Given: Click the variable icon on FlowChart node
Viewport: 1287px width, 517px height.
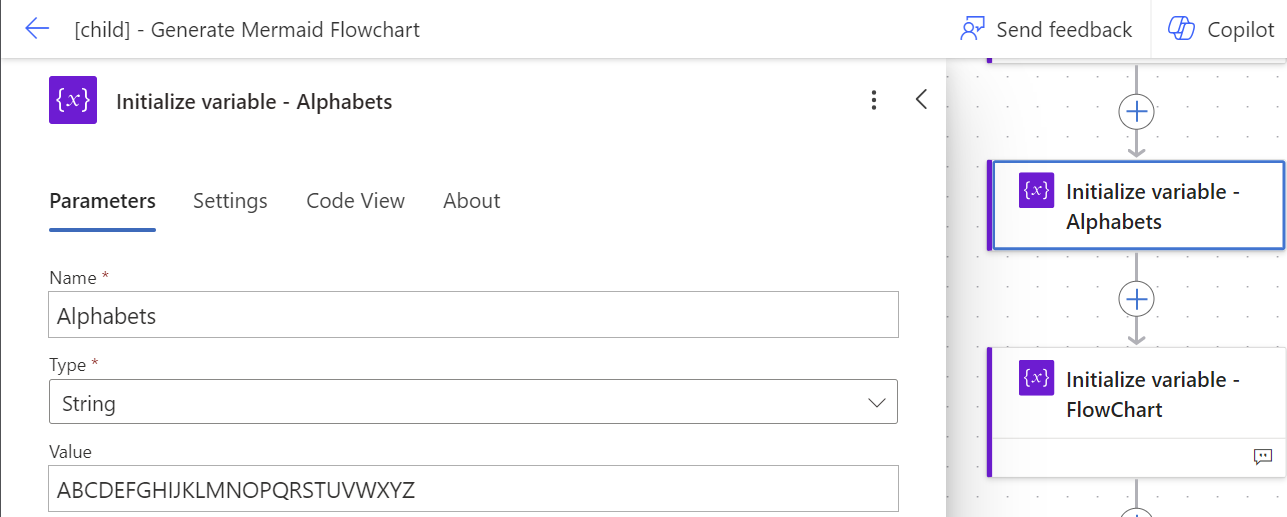Looking at the screenshot, I should (1037, 378).
